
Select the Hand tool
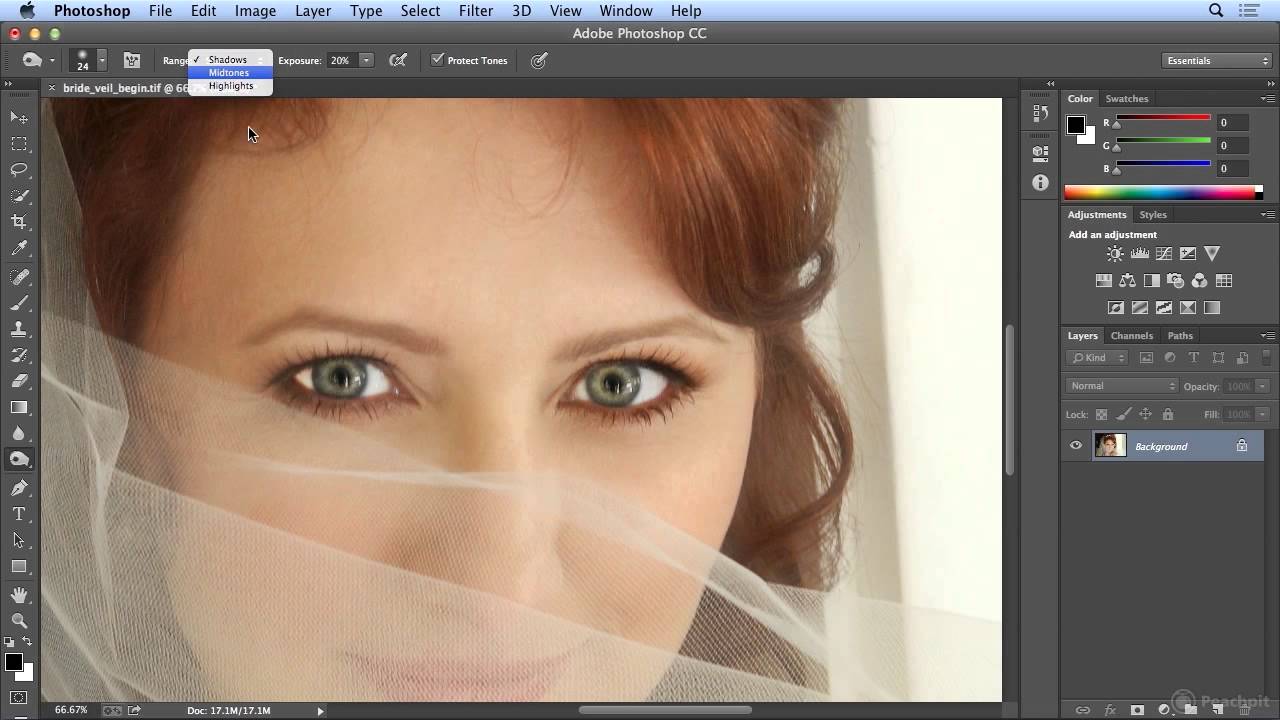coord(19,595)
